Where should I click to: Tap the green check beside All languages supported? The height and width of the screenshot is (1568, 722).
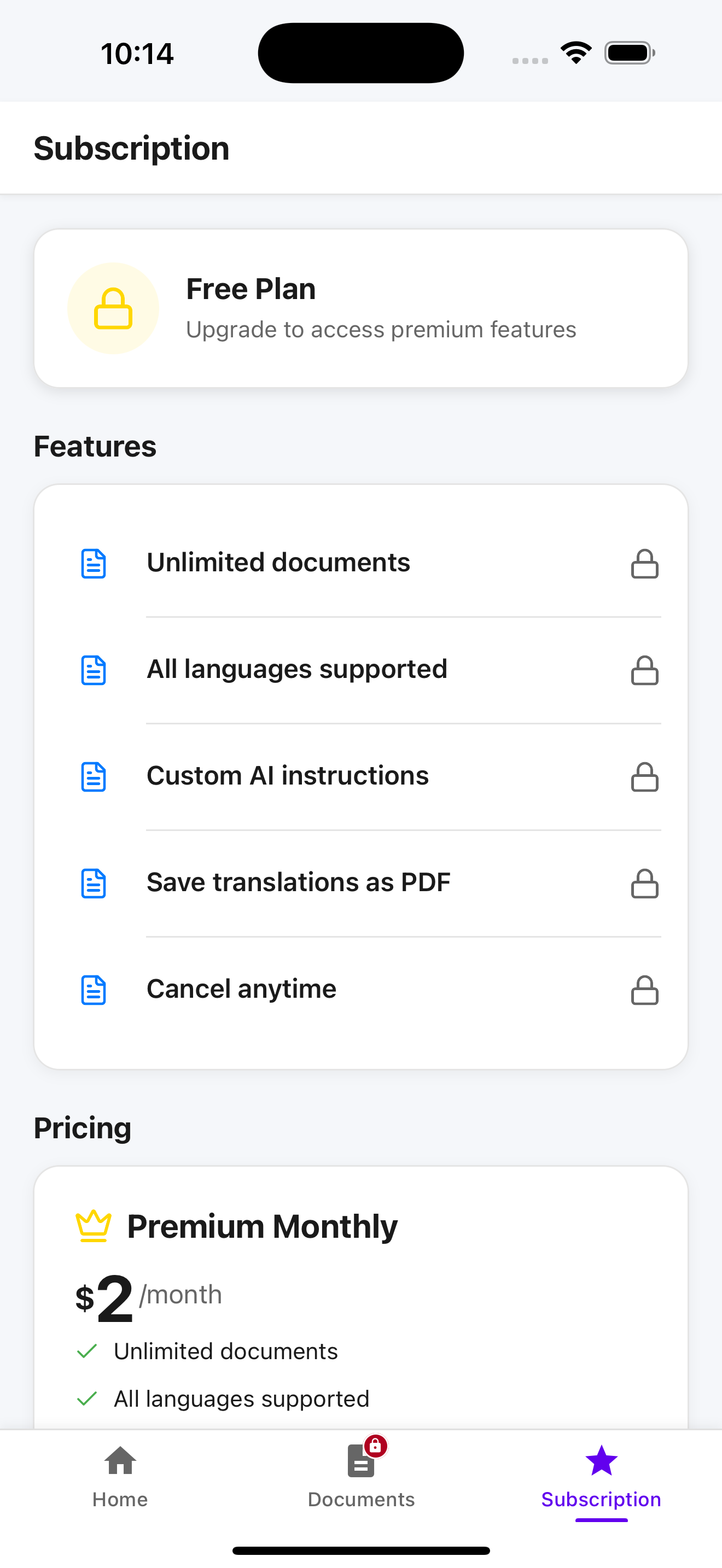coord(87,1398)
